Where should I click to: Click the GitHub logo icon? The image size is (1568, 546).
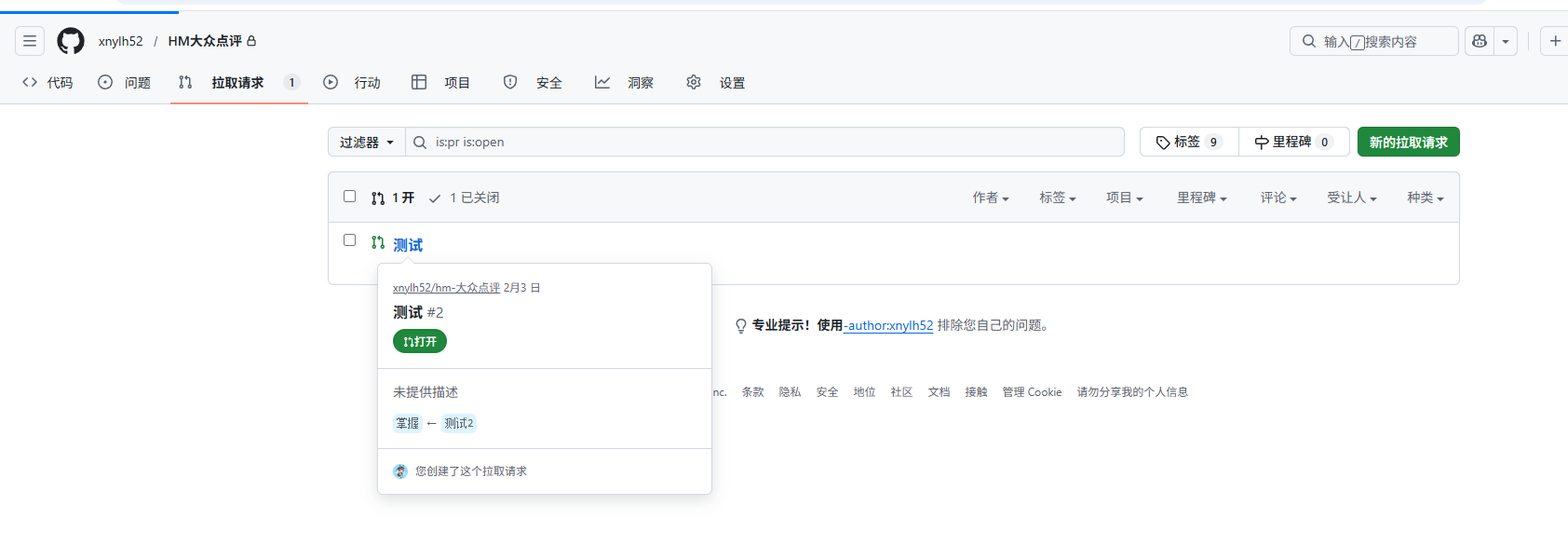[71, 41]
